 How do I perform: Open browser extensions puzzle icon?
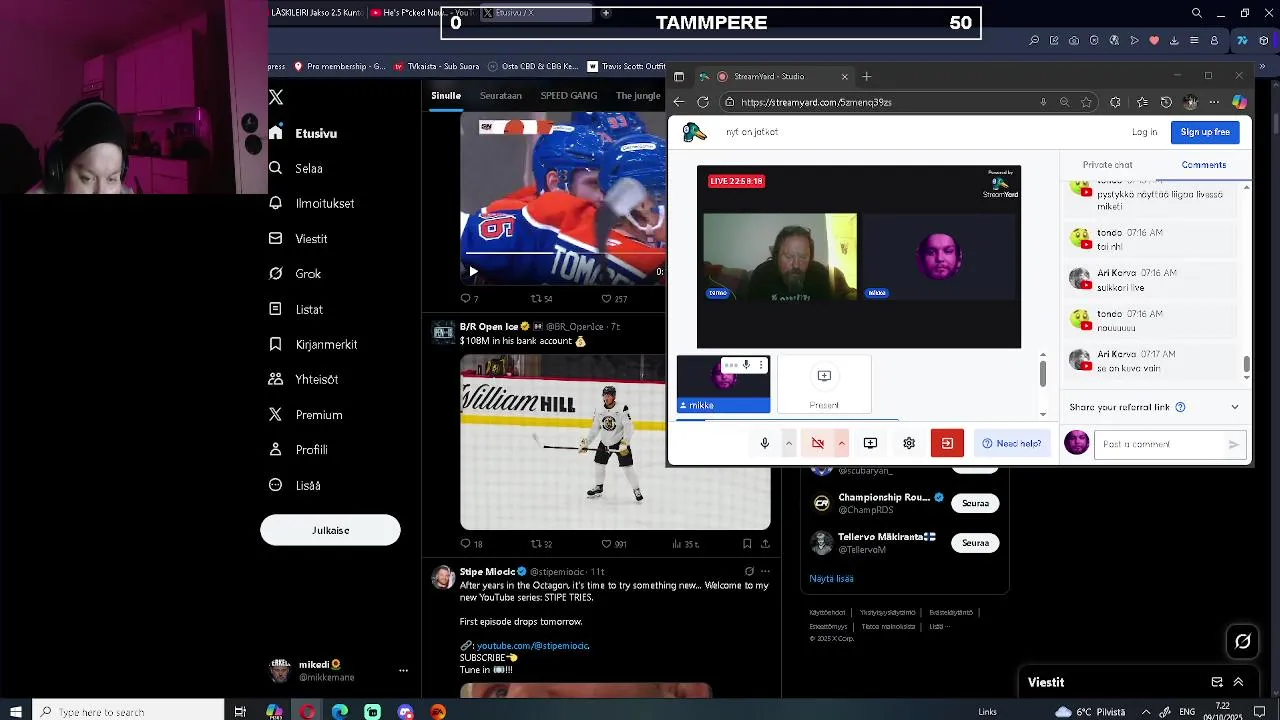1115,102
